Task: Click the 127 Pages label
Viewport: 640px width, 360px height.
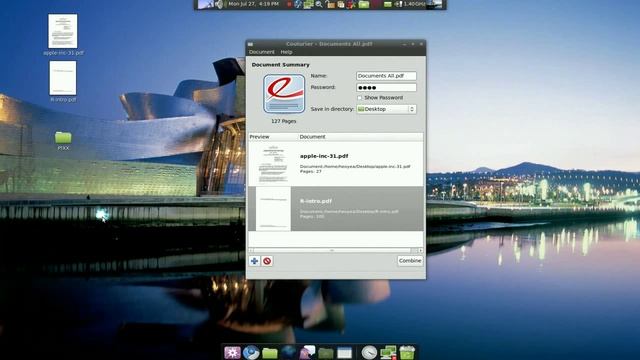Action: coord(284,121)
